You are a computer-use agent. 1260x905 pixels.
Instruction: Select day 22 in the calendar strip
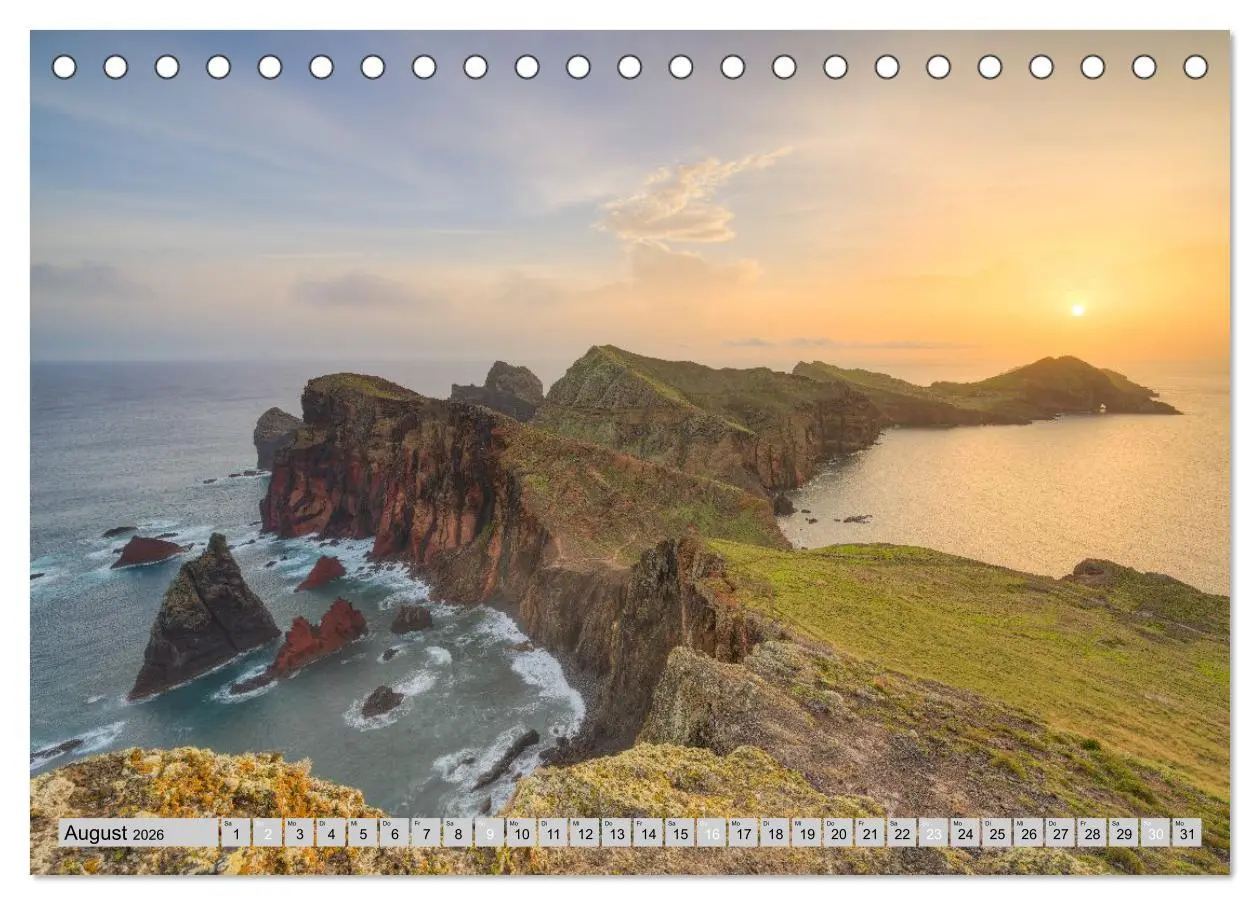902,833
